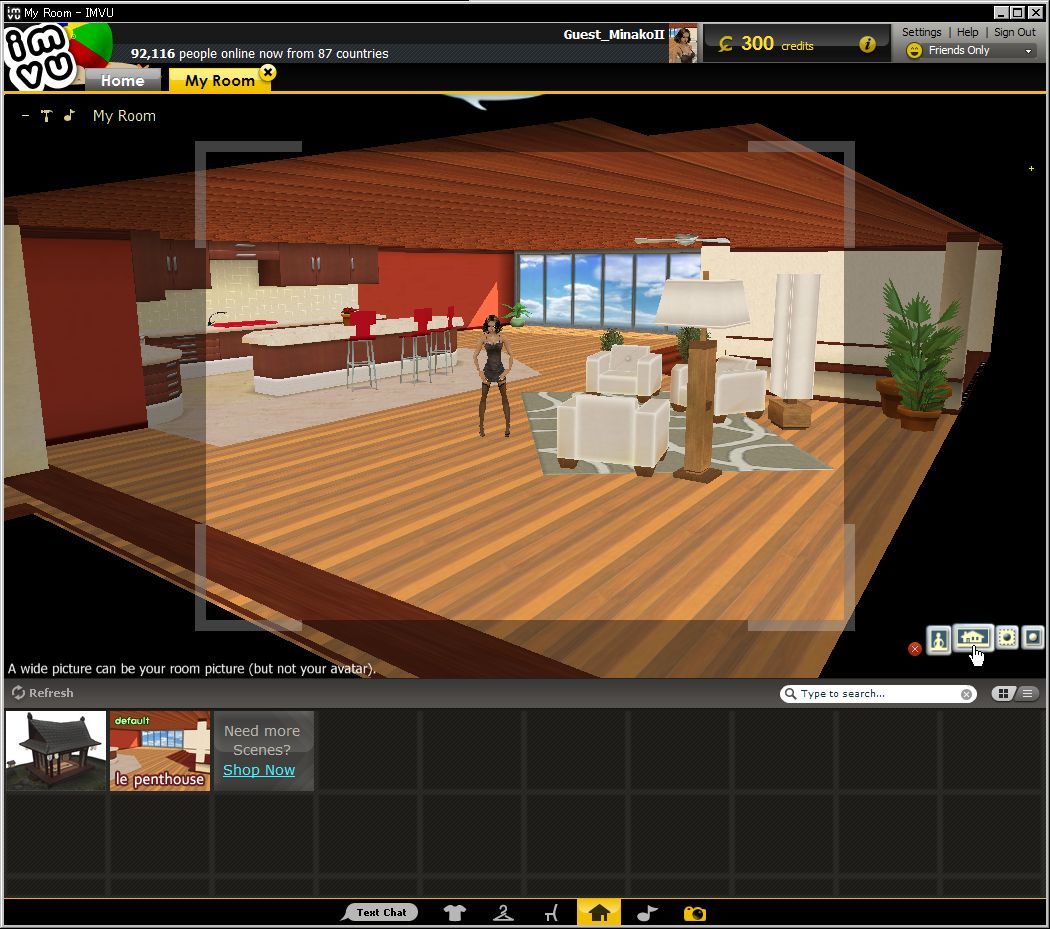Click the Shop Now link
Viewport: 1050px width, 929px height.
(x=258, y=770)
